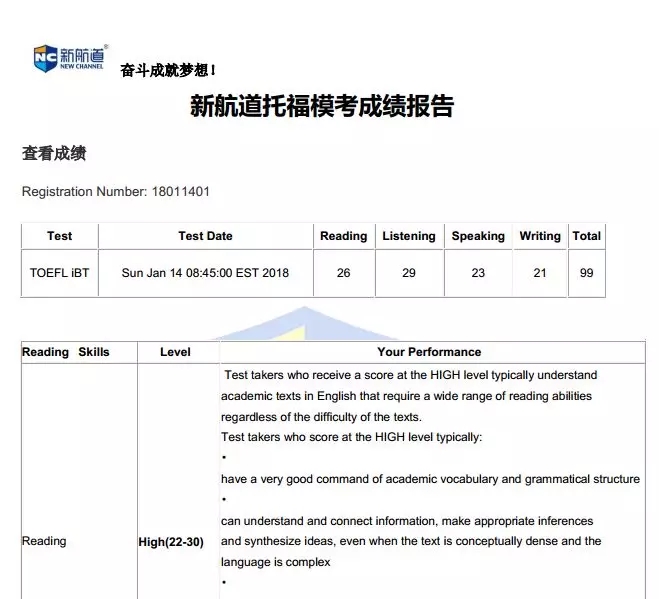Click the TOEFL iBT cell
The height and width of the screenshot is (599, 659).
tap(59, 273)
